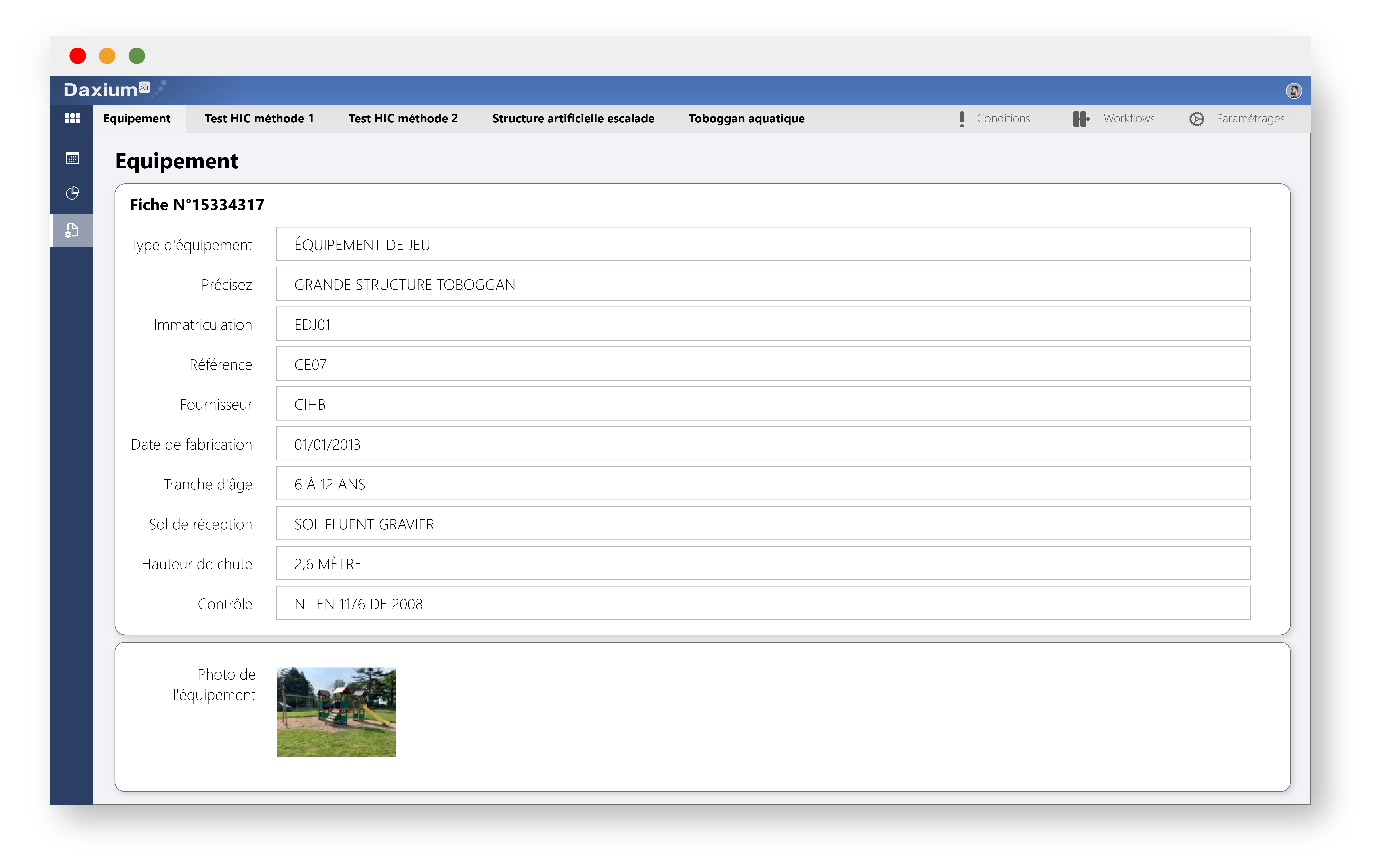Click the Contrôle field NF EN 1176
The width and height of the screenshot is (1374, 868).
tap(763, 604)
